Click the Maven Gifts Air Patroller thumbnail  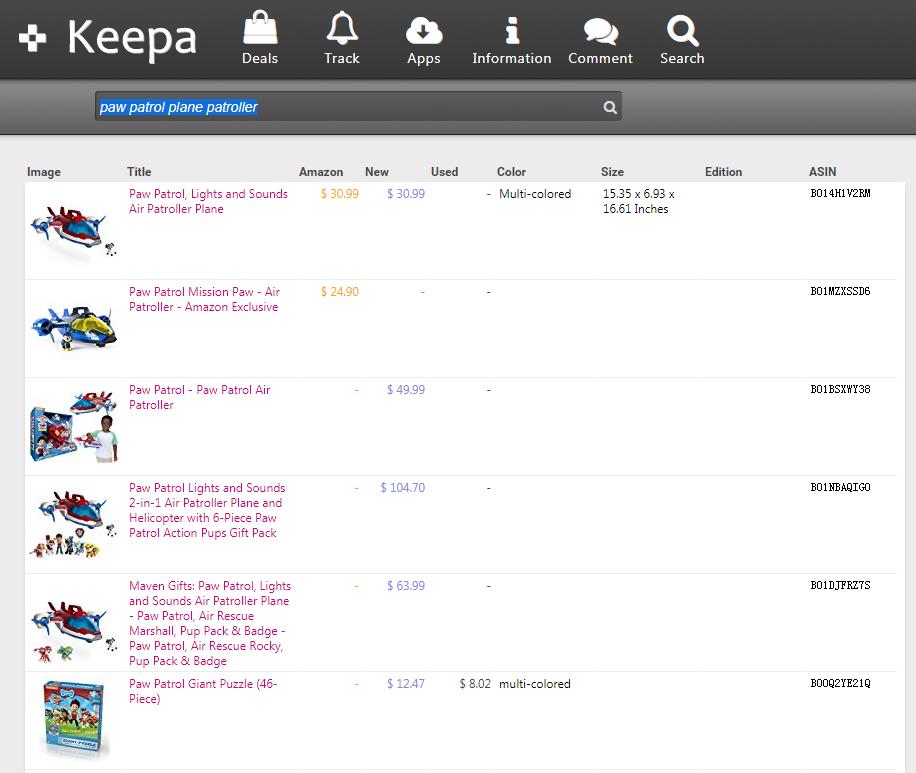point(74,631)
